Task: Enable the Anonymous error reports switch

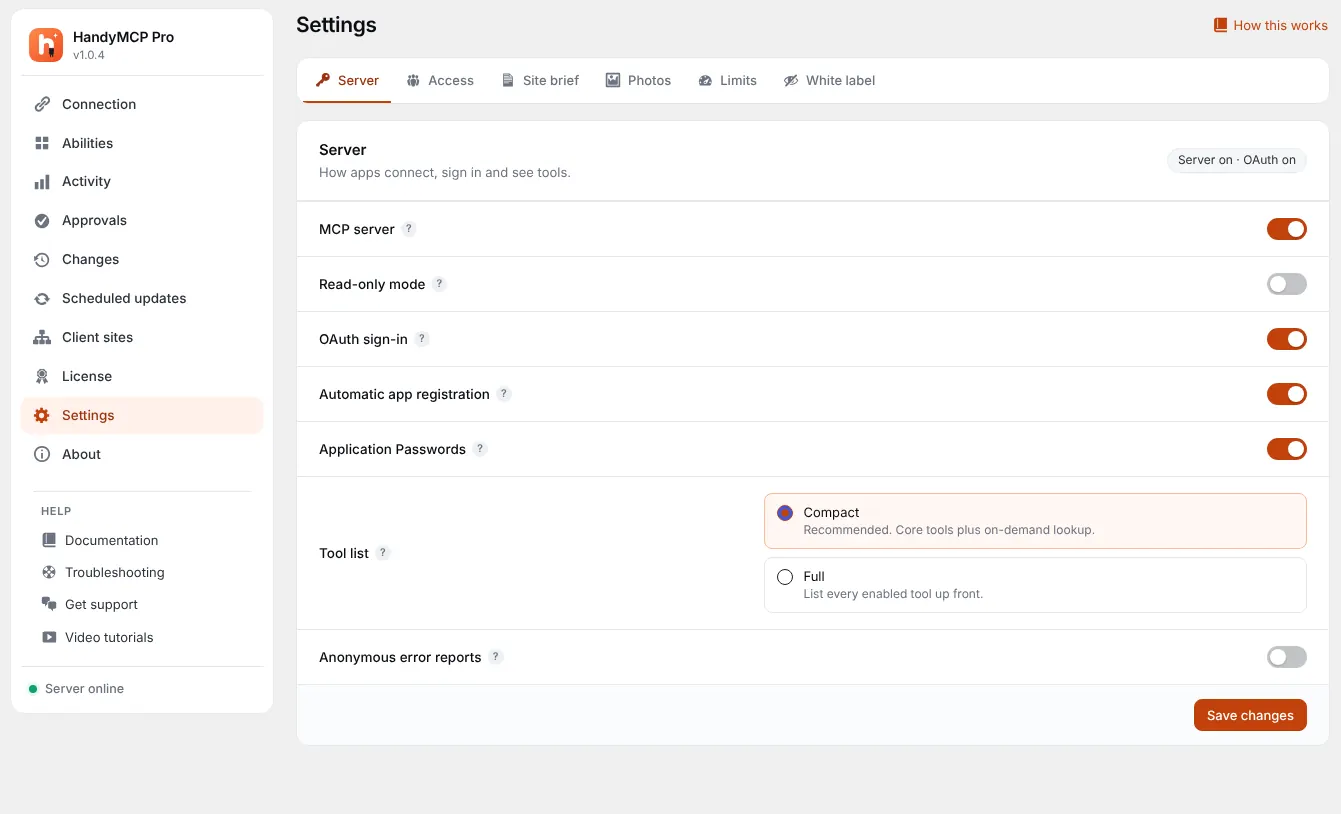Action: click(1286, 657)
